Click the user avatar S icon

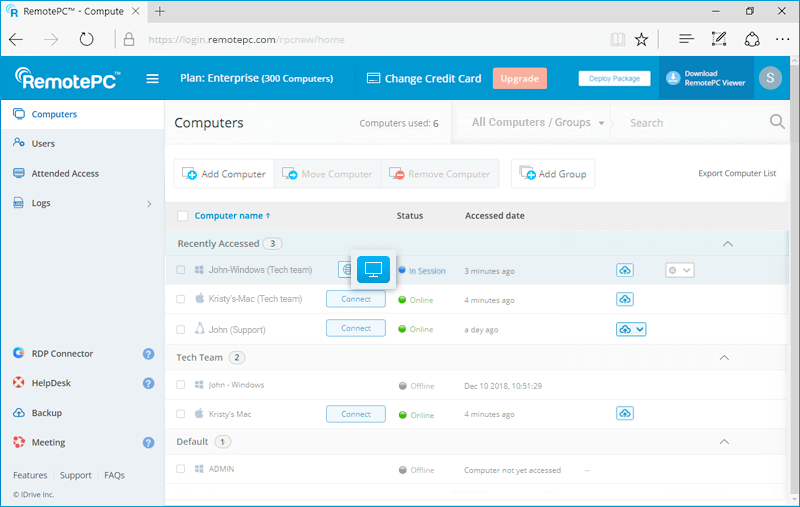pyautogui.click(x=770, y=78)
